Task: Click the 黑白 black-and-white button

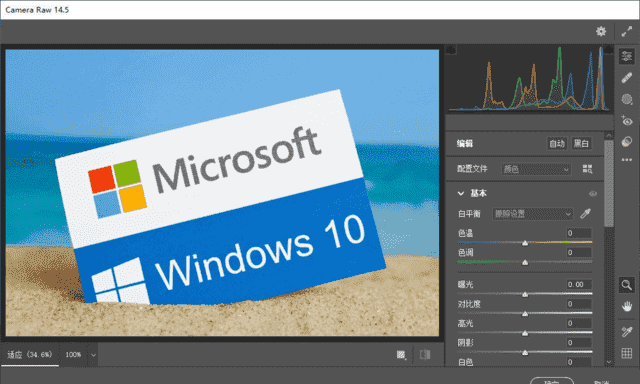Action: point(581,144)
